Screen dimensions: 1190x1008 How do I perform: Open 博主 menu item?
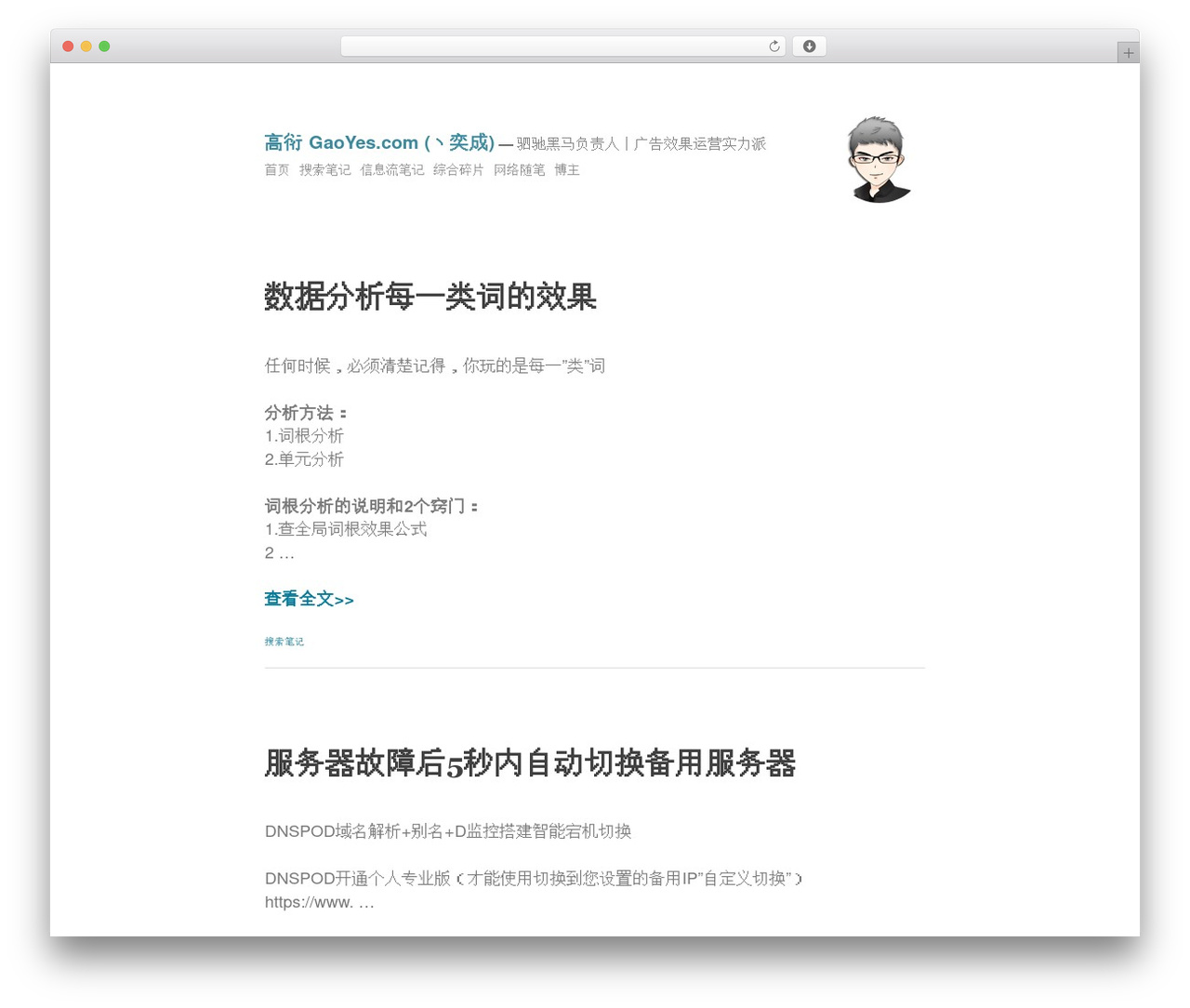(x=567, y=170)
